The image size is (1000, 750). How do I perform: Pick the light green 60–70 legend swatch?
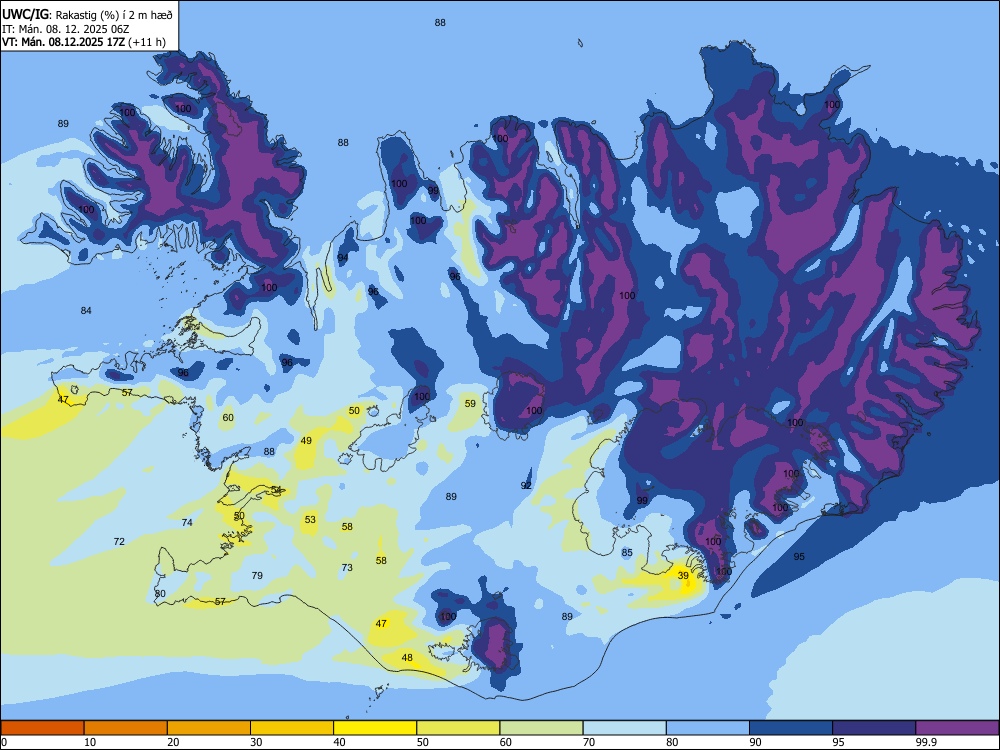pyautogui.click(x=541, y=728)
